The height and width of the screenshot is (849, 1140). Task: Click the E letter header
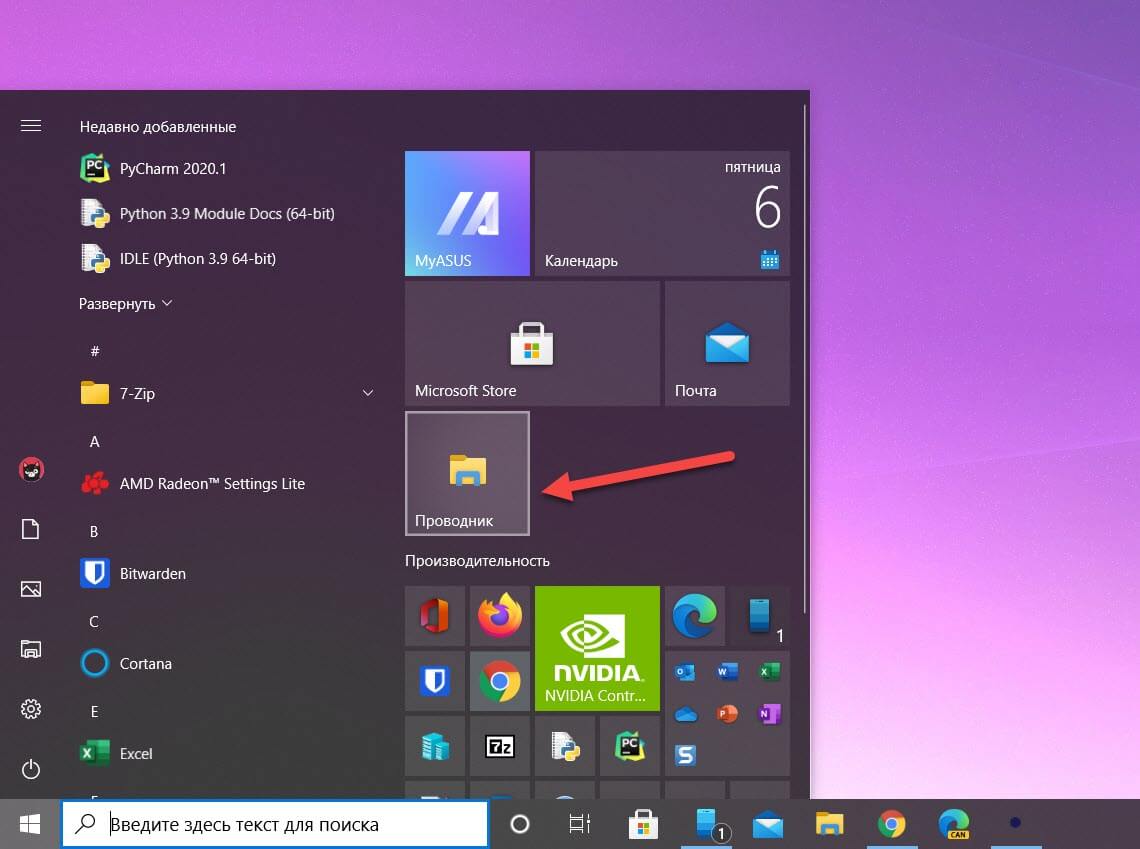click(95, 712)
